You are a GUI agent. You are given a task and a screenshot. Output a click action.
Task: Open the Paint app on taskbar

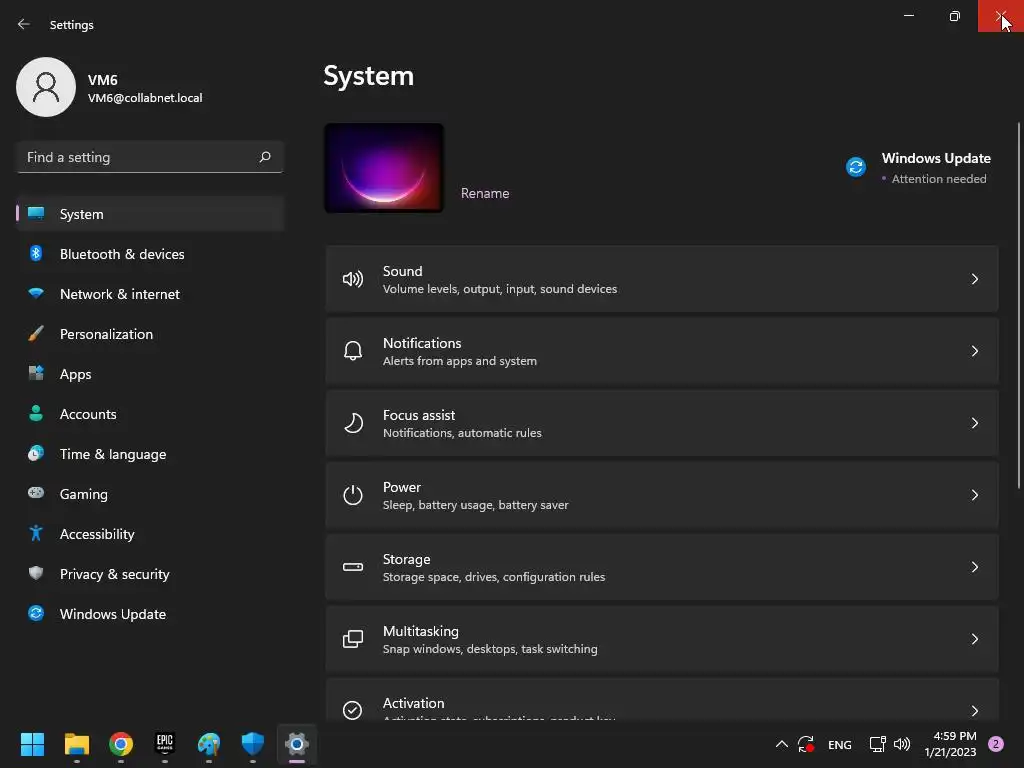209,744
